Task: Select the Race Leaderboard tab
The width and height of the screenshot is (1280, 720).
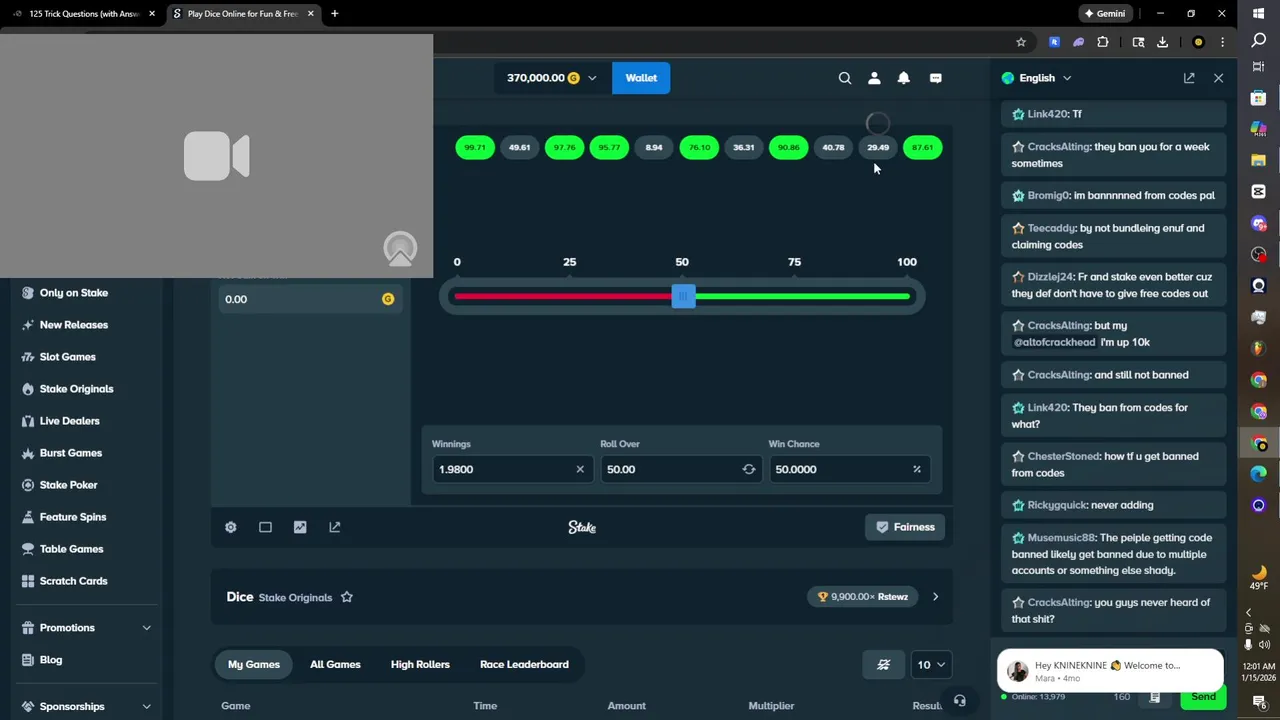Action: pos(524,664)
